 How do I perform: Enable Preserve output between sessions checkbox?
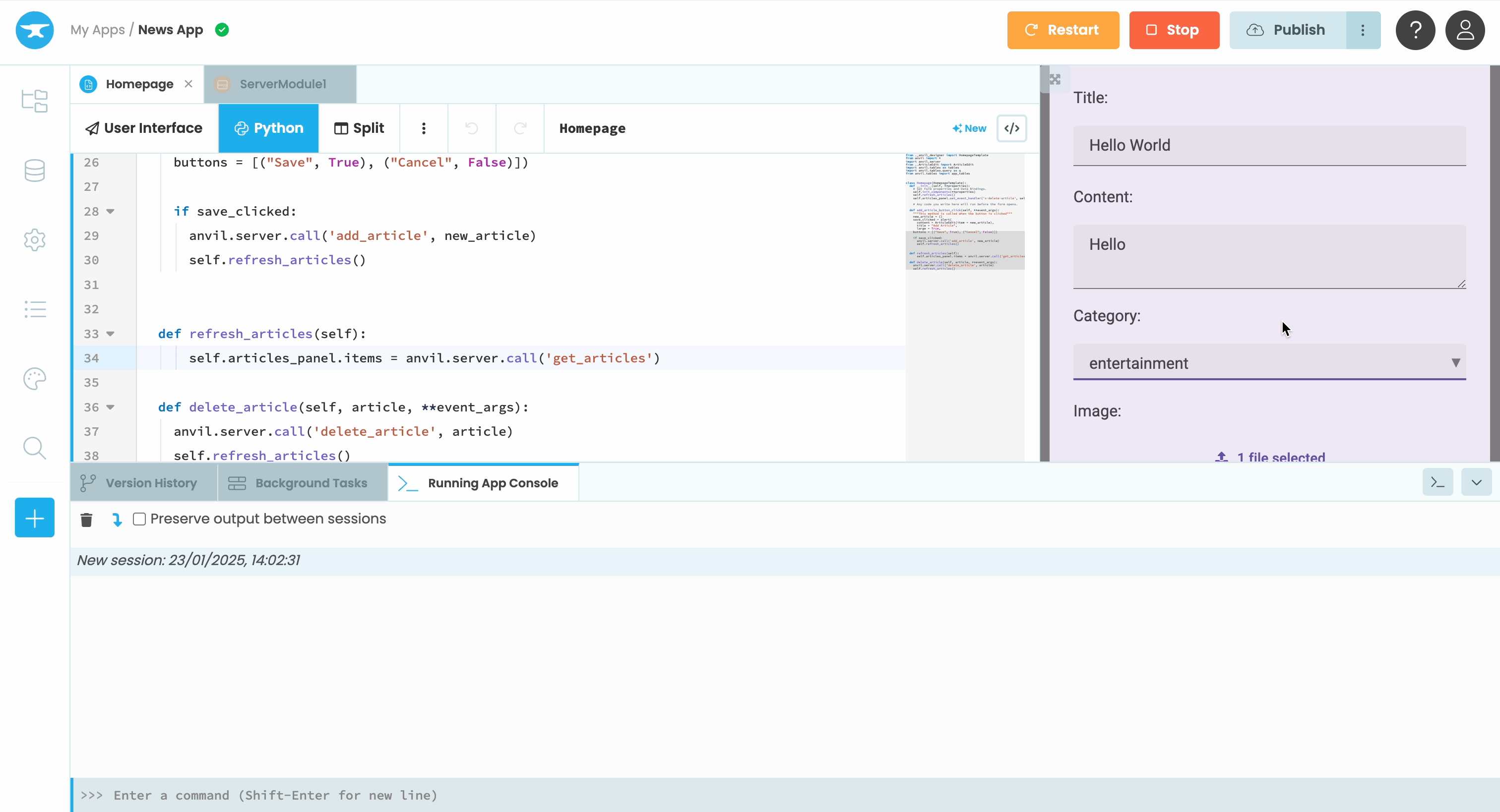tap(139, 519)
